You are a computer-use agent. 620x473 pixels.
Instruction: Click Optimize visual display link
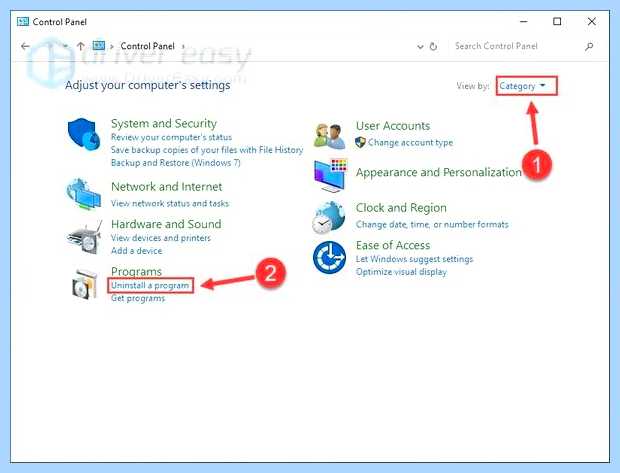click(x=401, y=272)
